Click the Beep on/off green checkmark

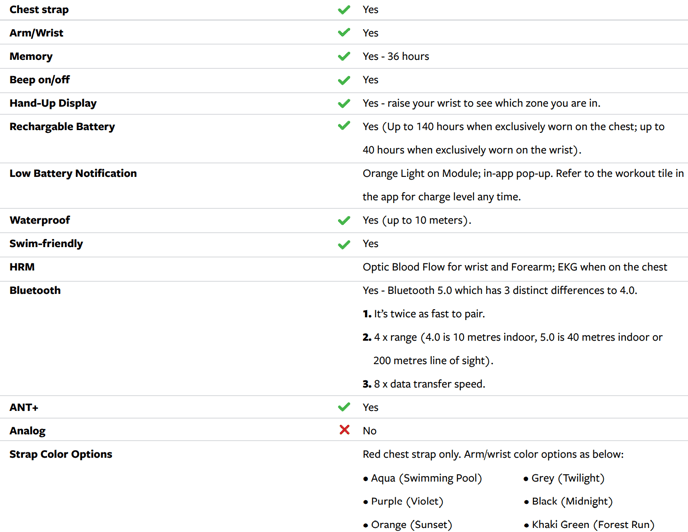344,80
